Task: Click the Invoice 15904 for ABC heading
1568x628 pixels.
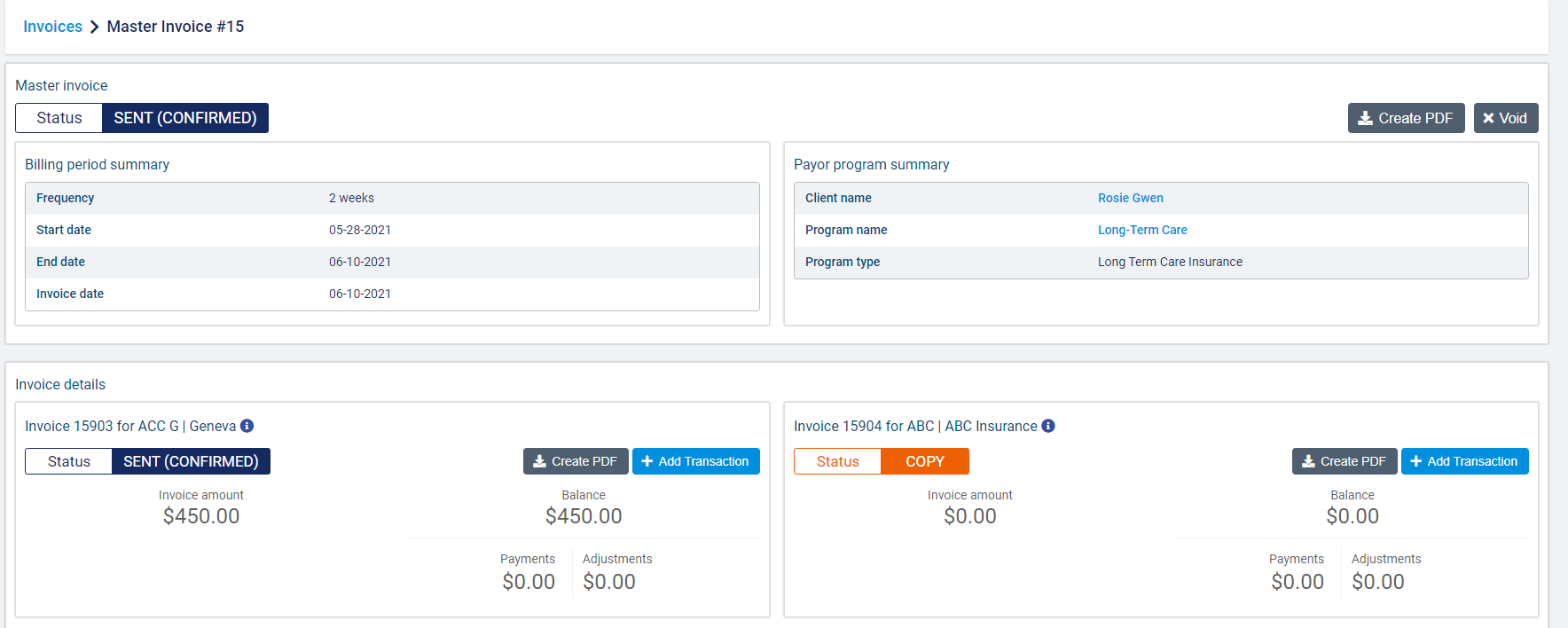Action: point(914,426)
